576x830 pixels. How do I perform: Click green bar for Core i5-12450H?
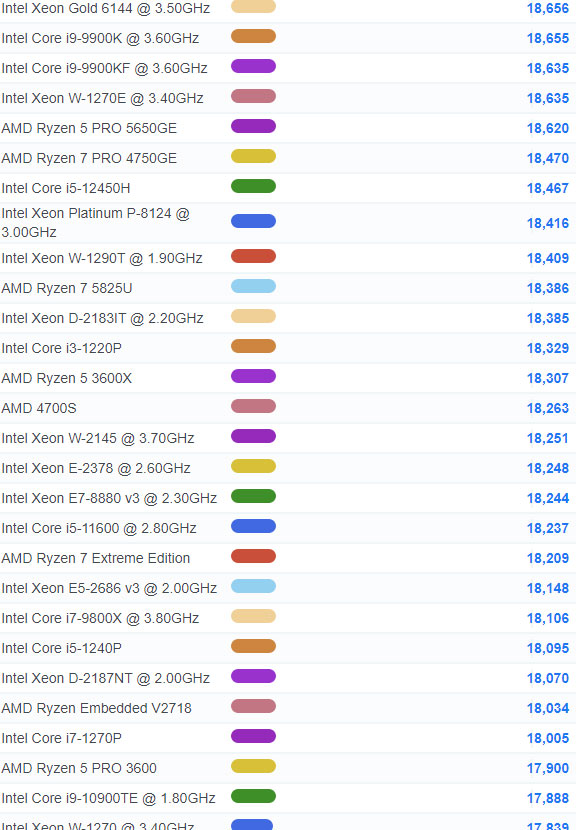[254, 186]
